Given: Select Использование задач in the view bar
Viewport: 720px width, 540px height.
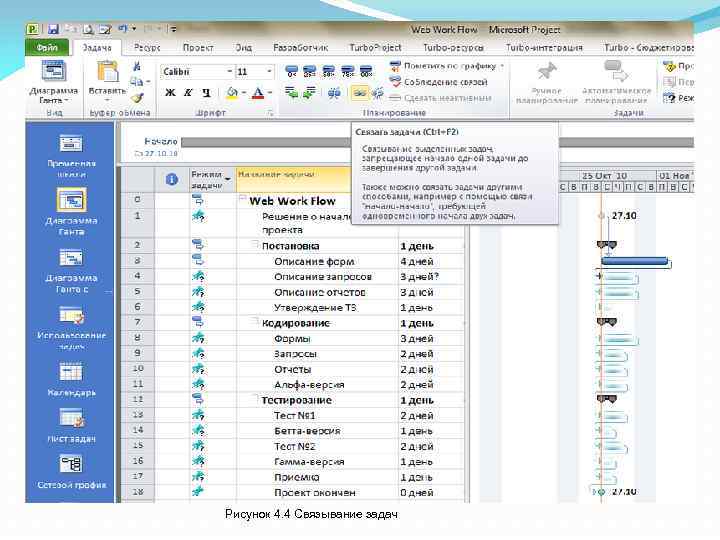Looking at the screenshot, I should [71, 328].
